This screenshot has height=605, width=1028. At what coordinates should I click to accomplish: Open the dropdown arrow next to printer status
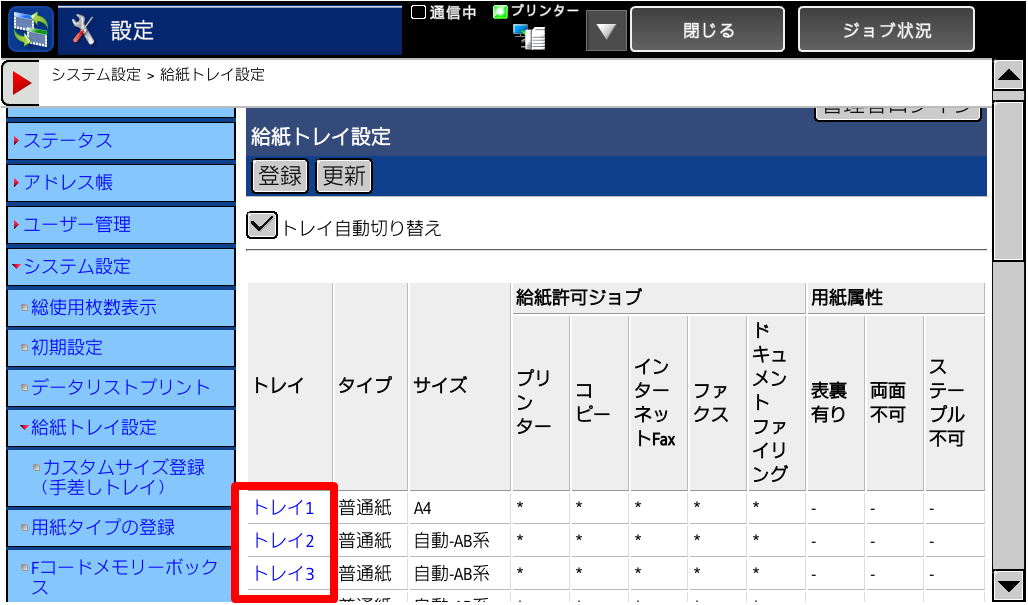pos(604,31)
